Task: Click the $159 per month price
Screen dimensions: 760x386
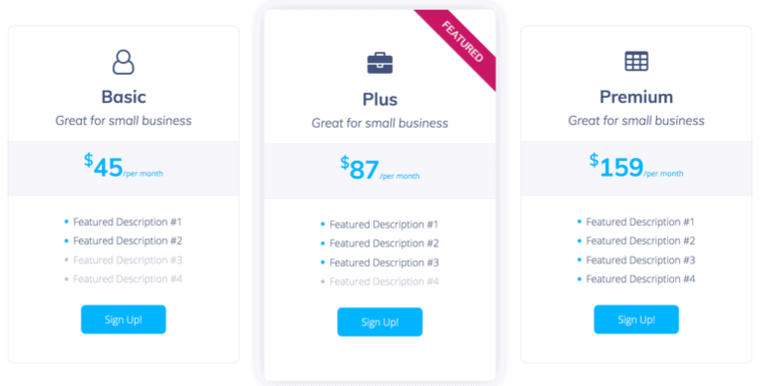Action: click(636, 166)
